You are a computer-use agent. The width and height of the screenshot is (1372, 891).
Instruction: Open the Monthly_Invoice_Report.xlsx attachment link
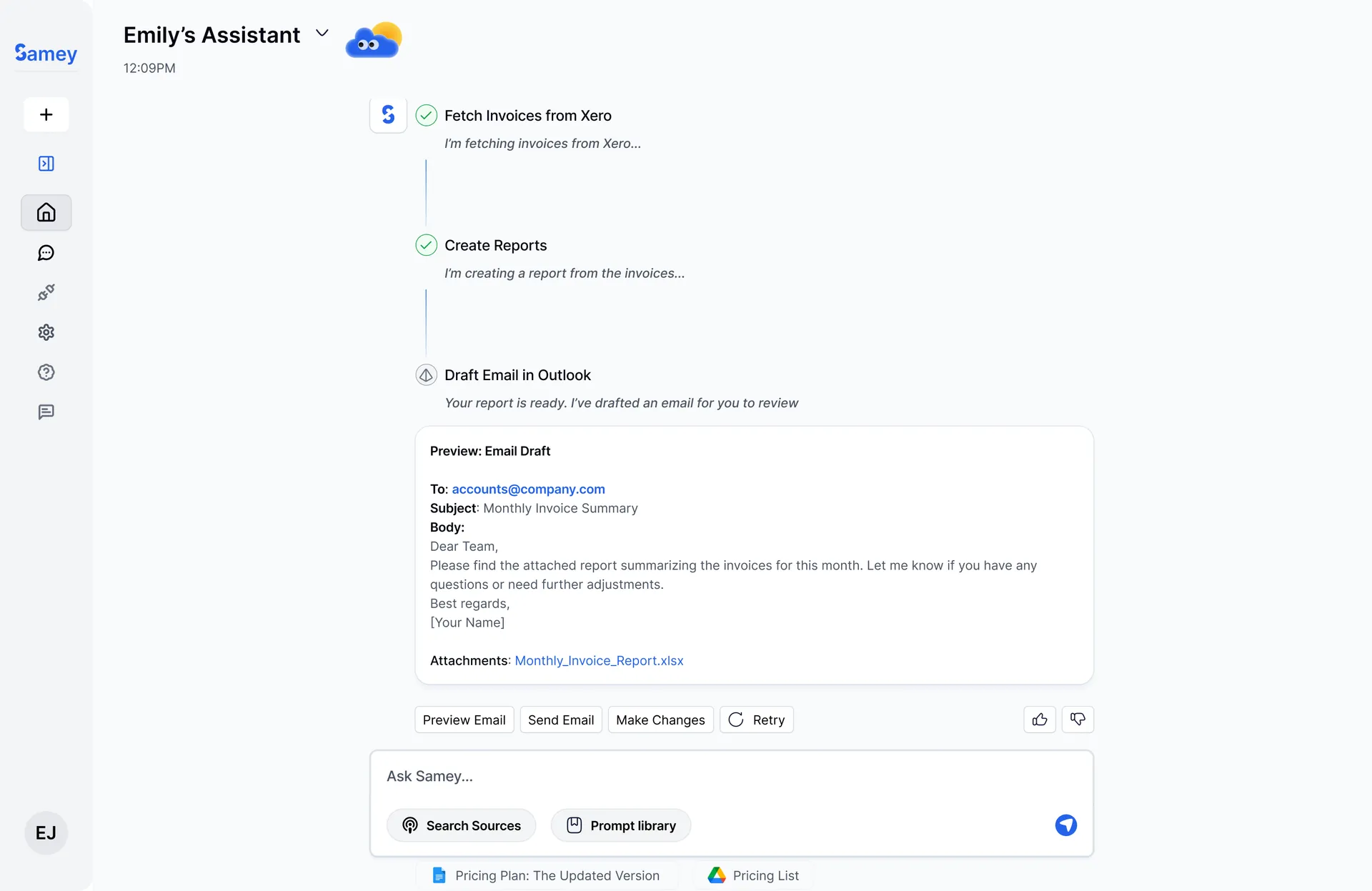click(599, 661)
